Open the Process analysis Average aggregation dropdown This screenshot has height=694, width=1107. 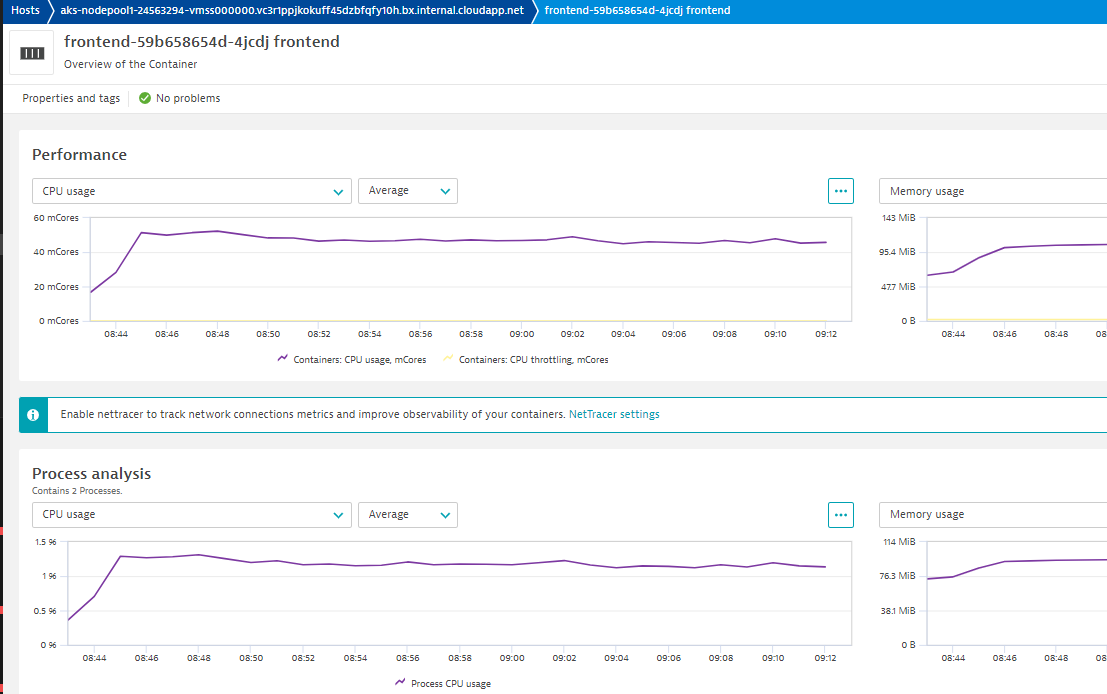[407, 514]
